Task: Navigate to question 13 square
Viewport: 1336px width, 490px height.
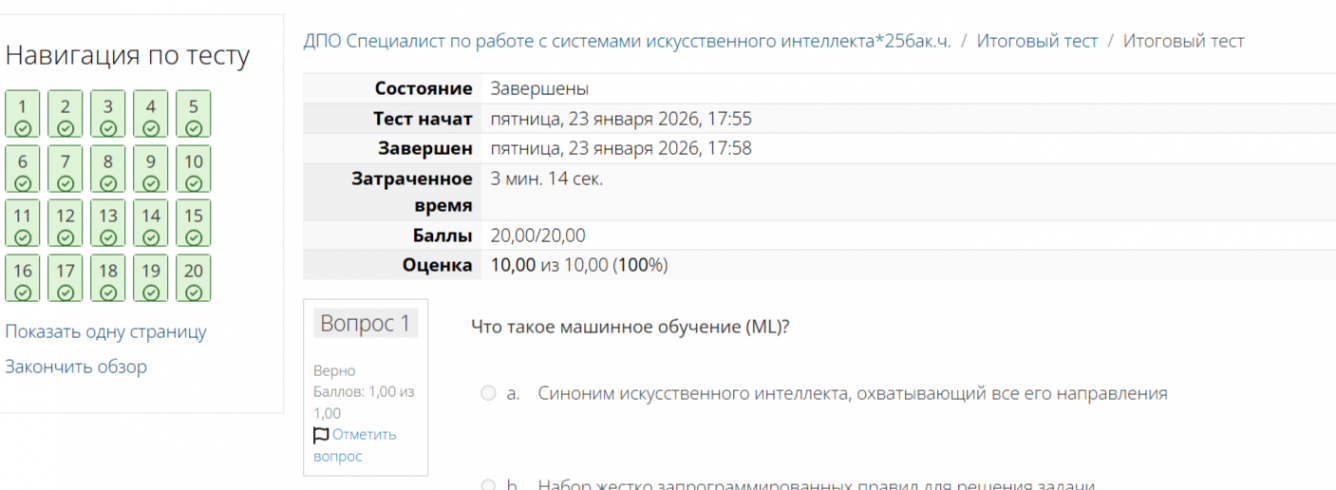Action: pyautogui.click(x=108, y=224)
